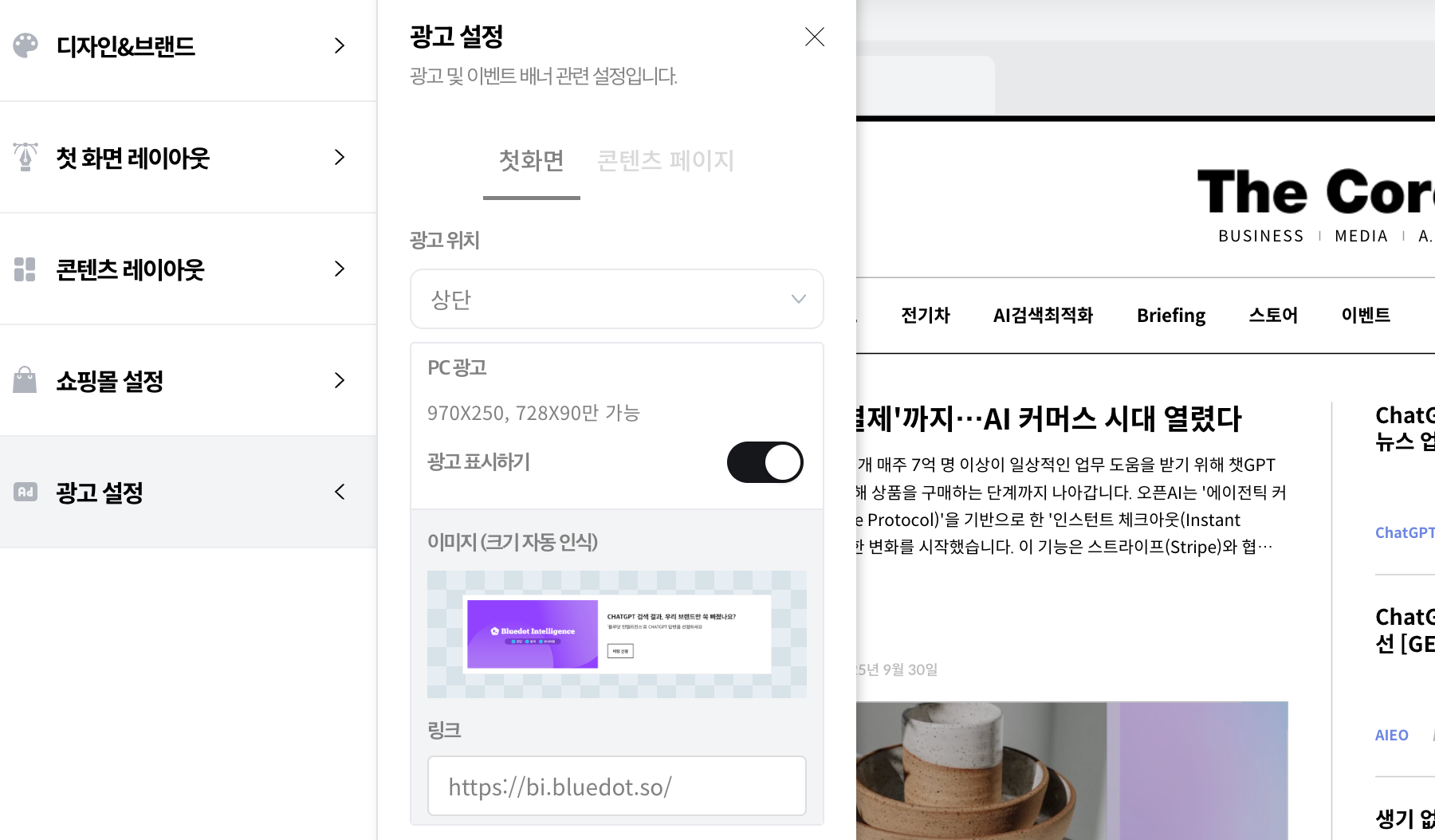Image resolution: width=1435 pixels, height=840 pixels.
Task: Click the Ad icon for 광고 설정
Action: point(26,492)
